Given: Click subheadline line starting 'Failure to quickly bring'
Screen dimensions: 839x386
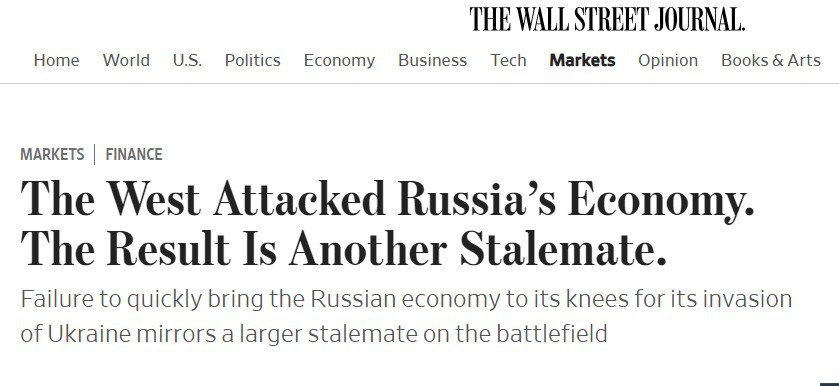Looking at the screenshot, I should point(406,300).
